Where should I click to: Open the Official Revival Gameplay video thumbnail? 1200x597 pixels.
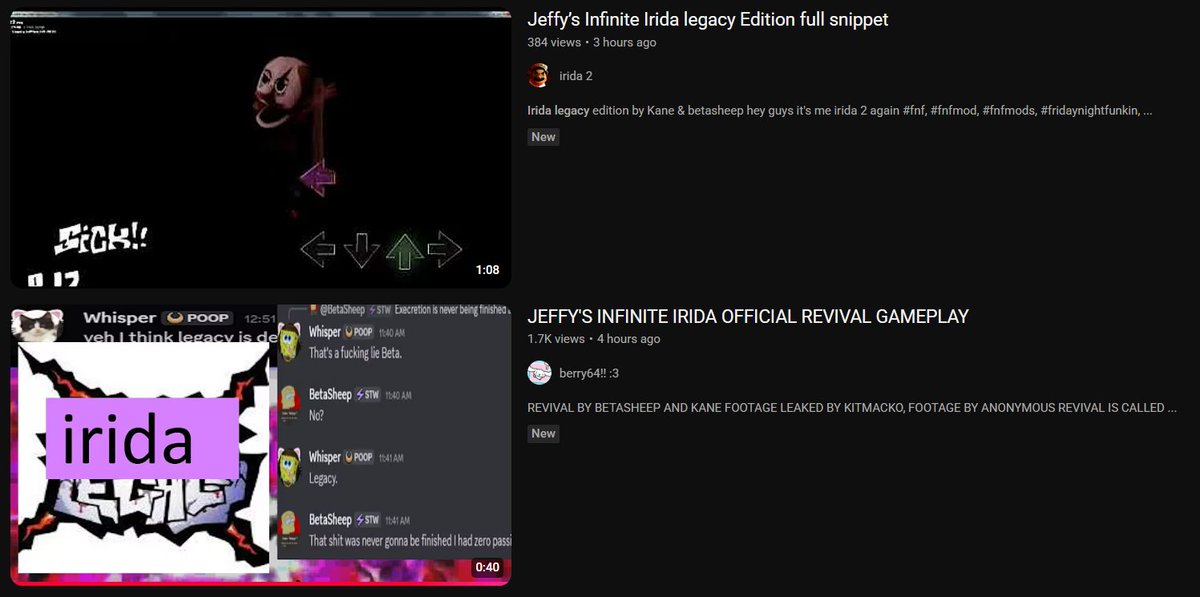pos(261,445)
